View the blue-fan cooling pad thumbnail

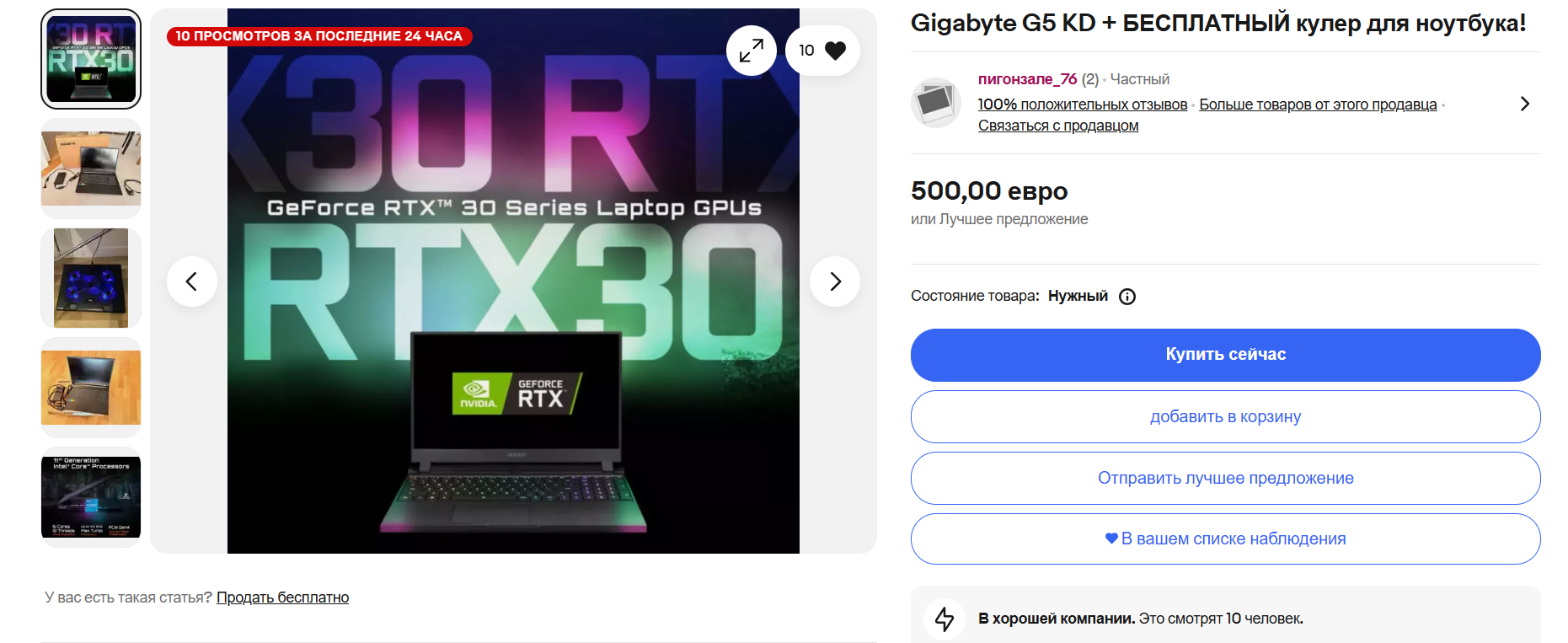coord(91,278)
